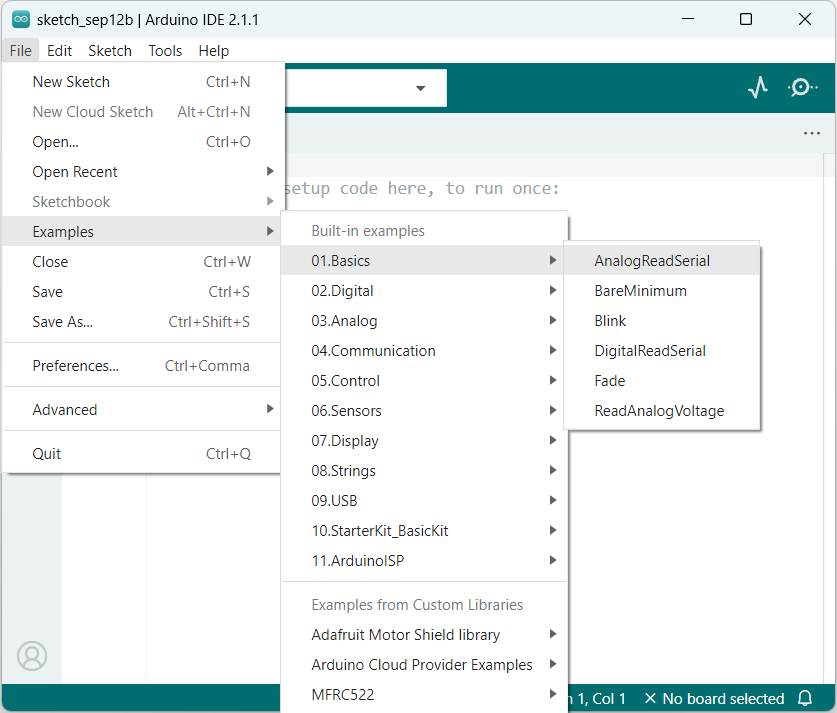837x713 pixels.
Task: Click the notifications bell in status bar
Action: 805,699
